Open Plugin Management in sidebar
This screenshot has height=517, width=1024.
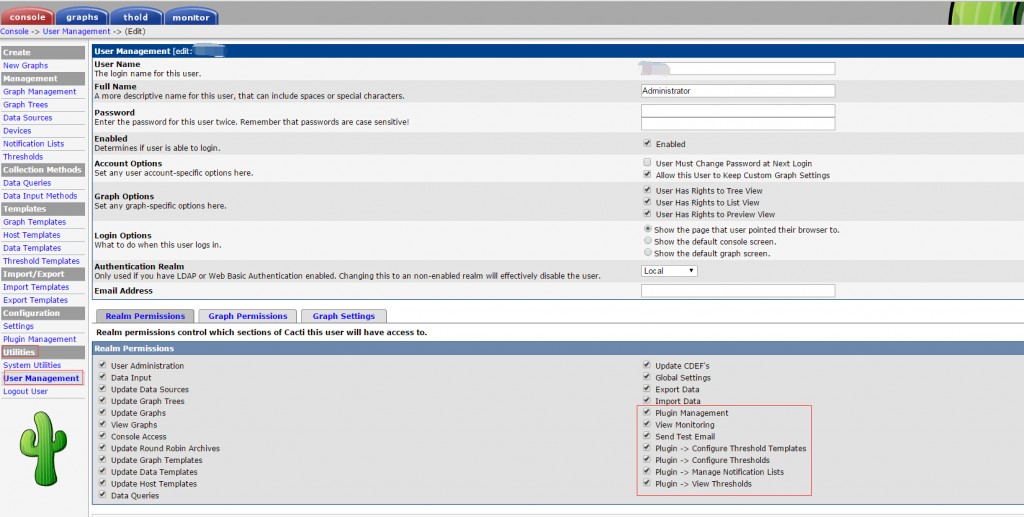coord(40,339)
